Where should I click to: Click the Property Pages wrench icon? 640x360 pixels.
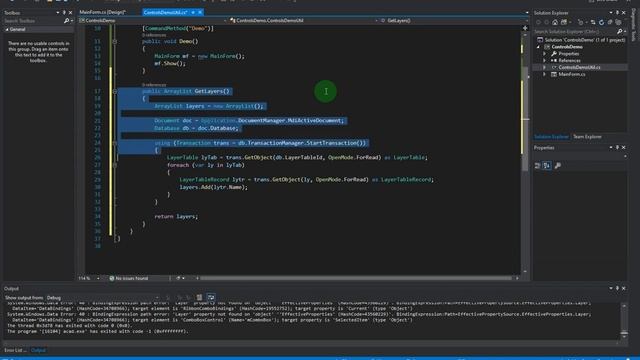[558, 165]
